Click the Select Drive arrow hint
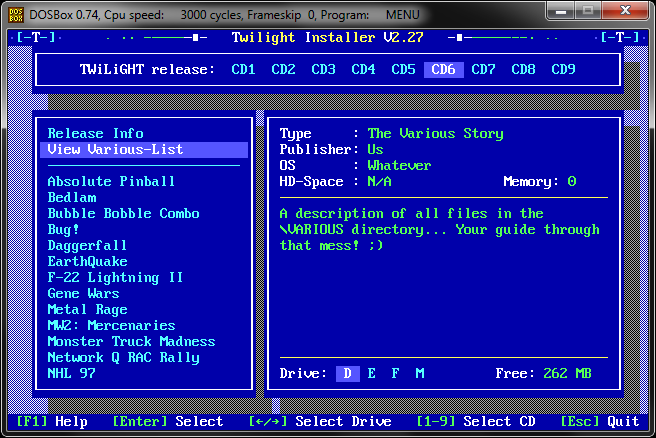 pyautogui.click(x=320, y=422)
